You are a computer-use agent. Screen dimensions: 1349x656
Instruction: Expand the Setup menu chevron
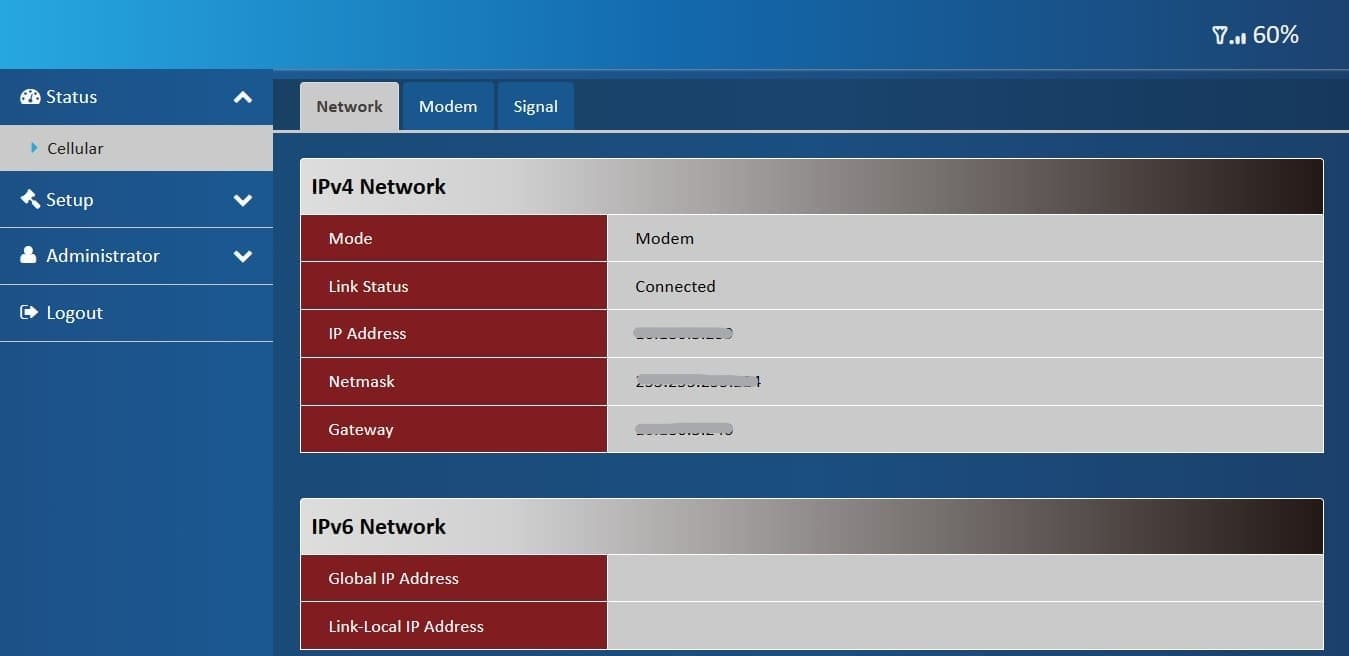point(242,200)
